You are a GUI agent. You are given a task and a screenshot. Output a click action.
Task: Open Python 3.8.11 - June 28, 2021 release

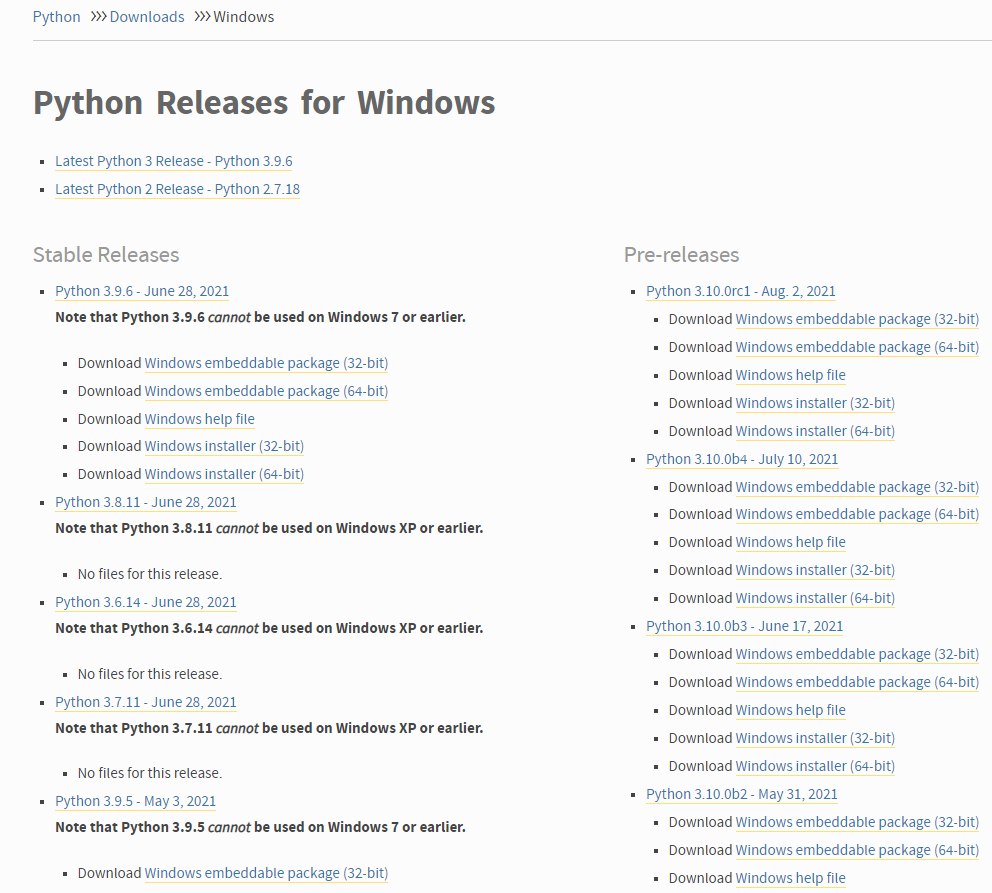tap(146, 502)
